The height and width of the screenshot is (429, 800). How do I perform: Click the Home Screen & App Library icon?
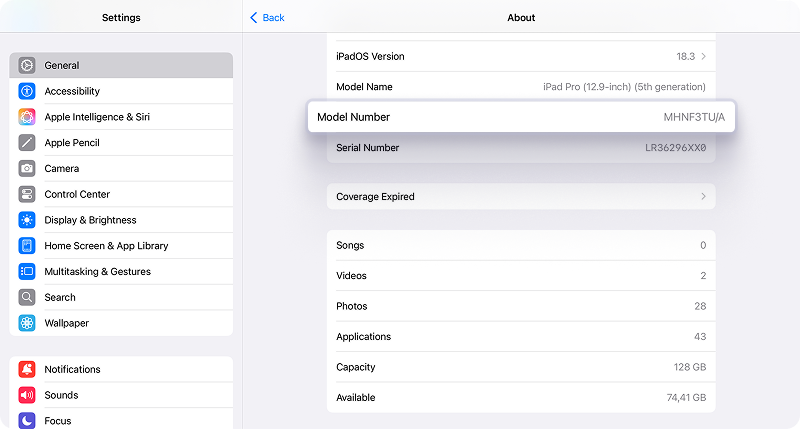27,246
